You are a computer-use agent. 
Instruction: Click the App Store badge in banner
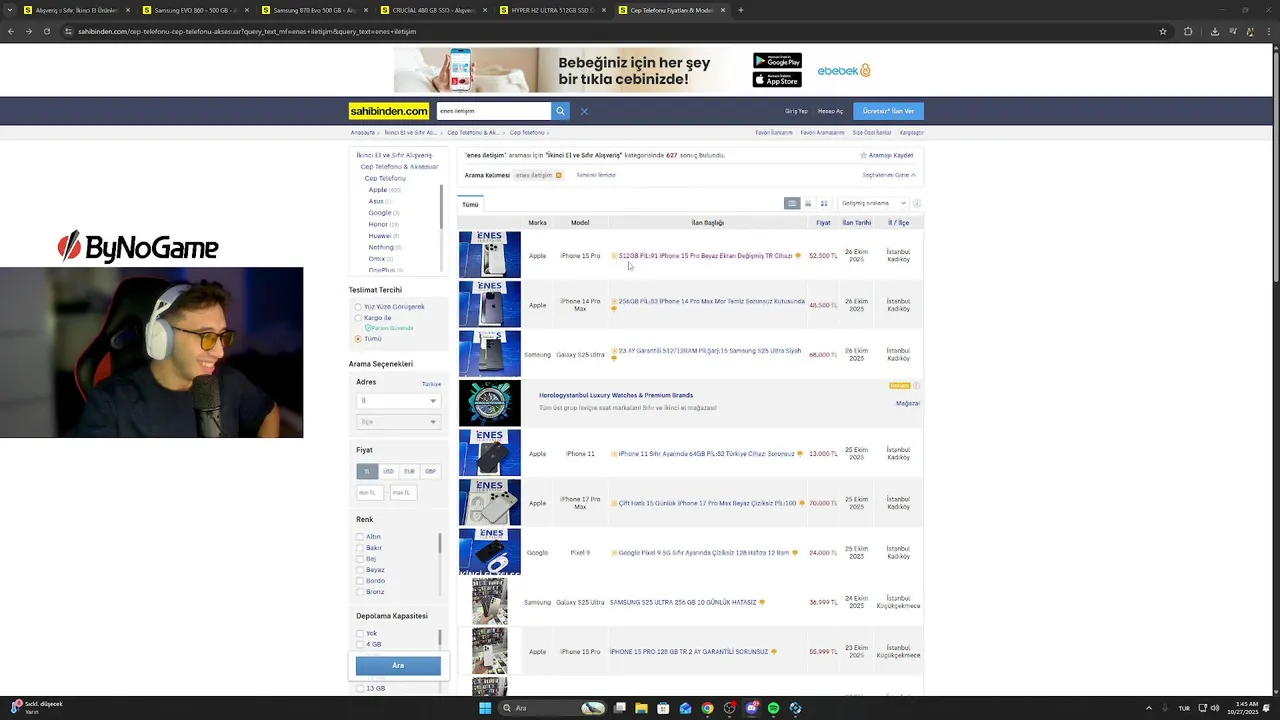click(777, 79)
